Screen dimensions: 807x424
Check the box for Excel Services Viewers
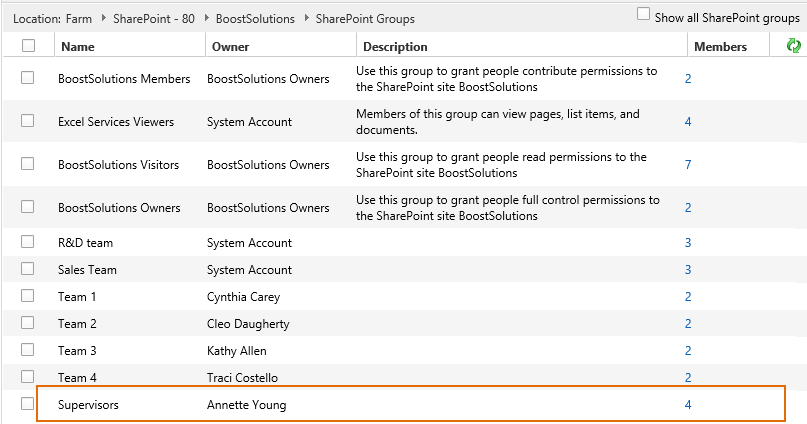[28, 121]
